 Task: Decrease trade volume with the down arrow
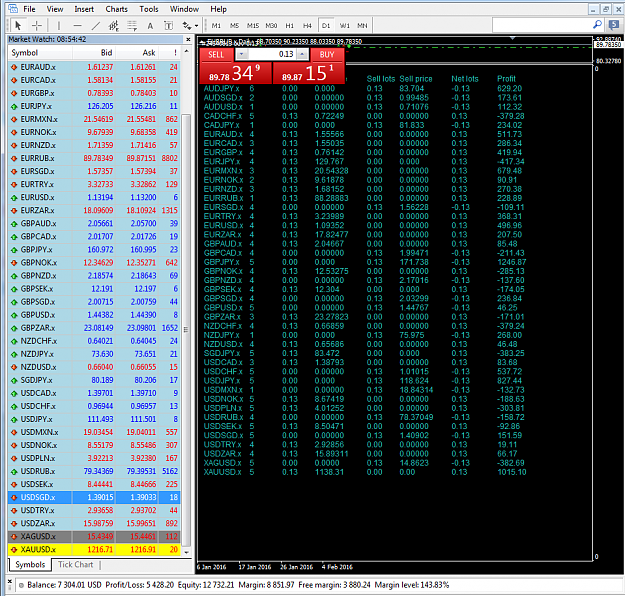click(242, 54)
